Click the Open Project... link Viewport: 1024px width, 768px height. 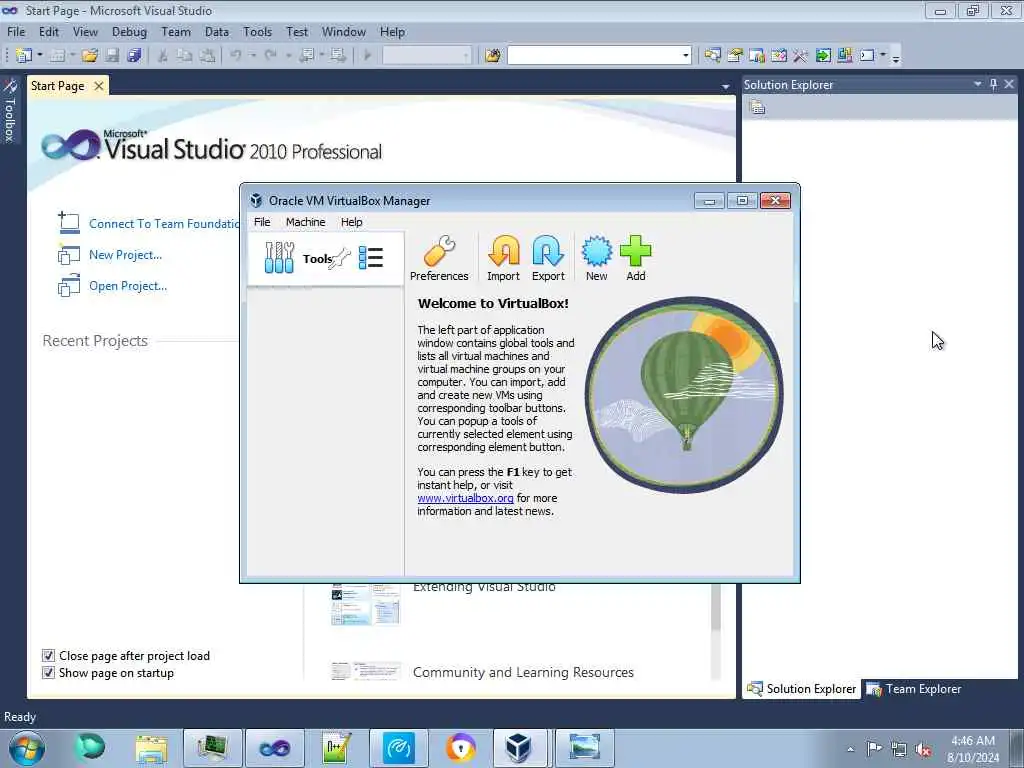pyautogui.click(x=128, y=285)
